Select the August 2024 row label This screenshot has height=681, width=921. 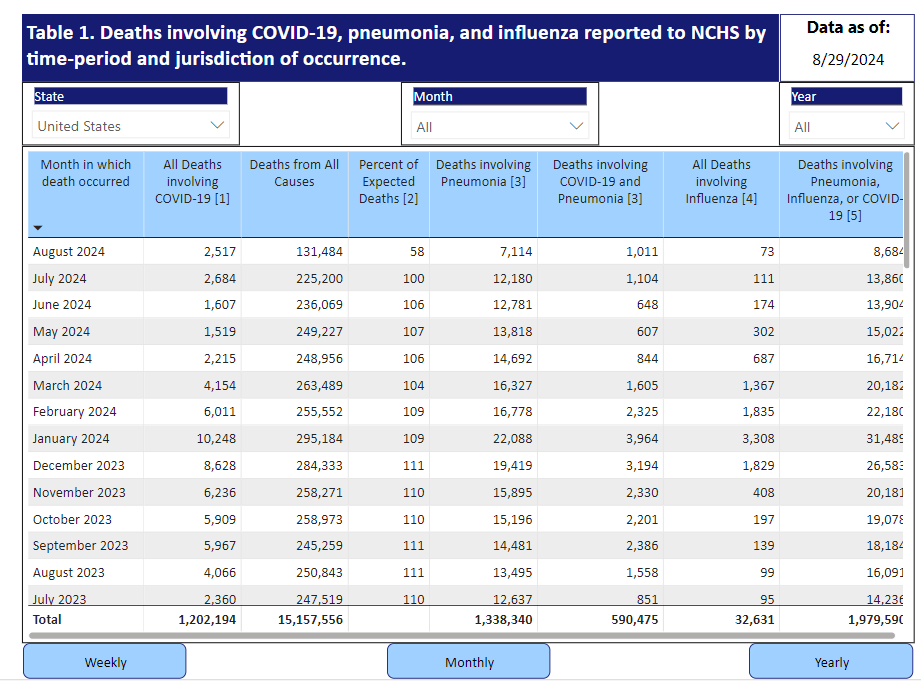click(x=69, y=251)
